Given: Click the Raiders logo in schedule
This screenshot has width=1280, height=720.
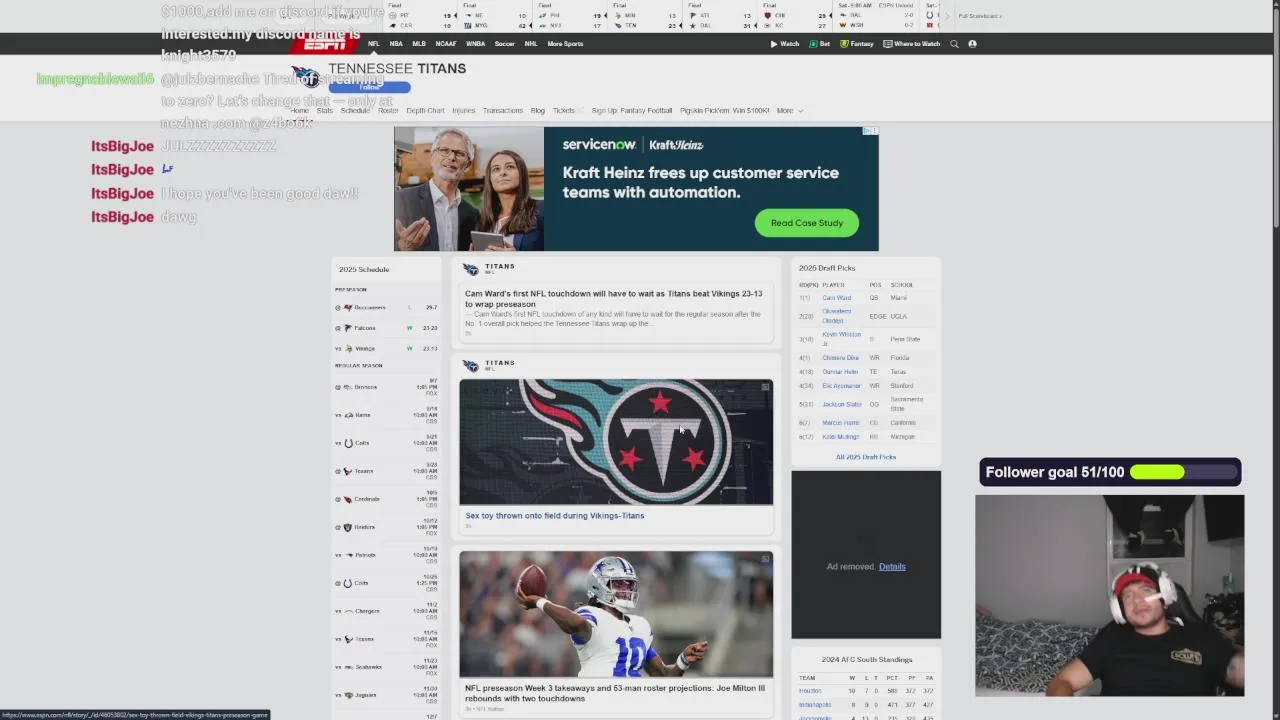Looking at the screenshot, I should [x=348, y=527].
